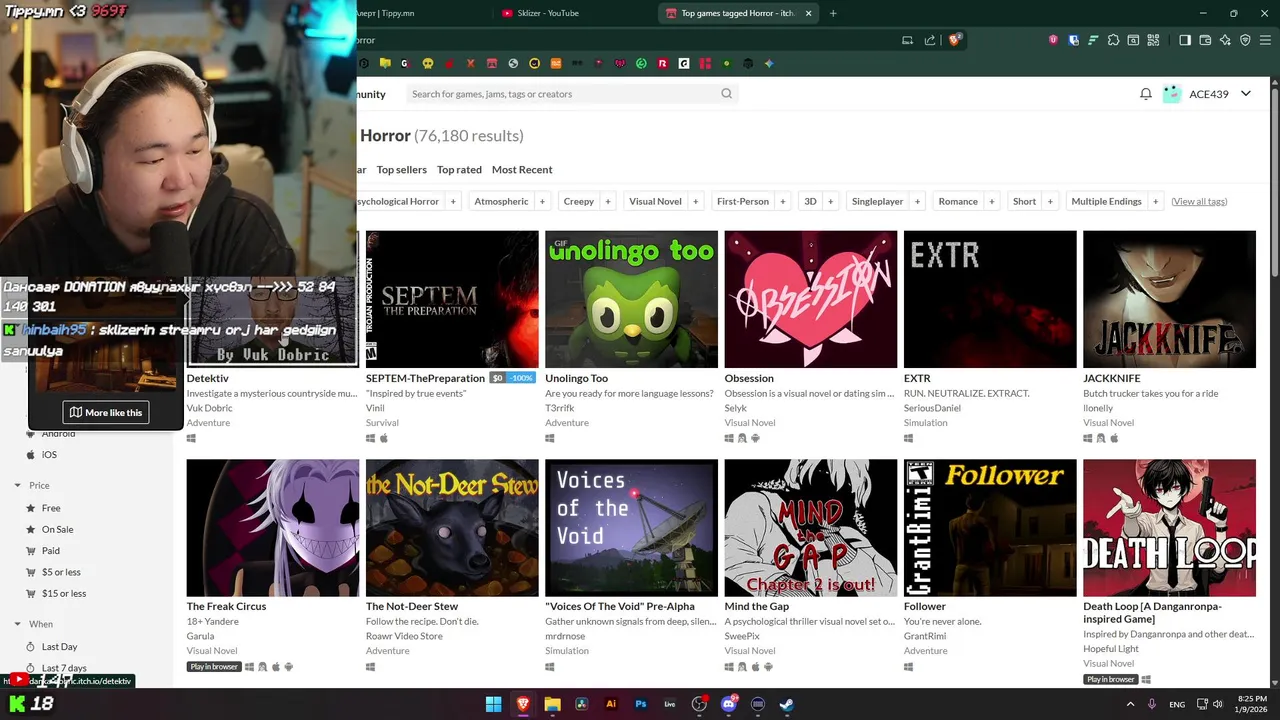1280x720 pixels.
Task: Open Voices of the Void thumbnail
Action: point(631,528)
